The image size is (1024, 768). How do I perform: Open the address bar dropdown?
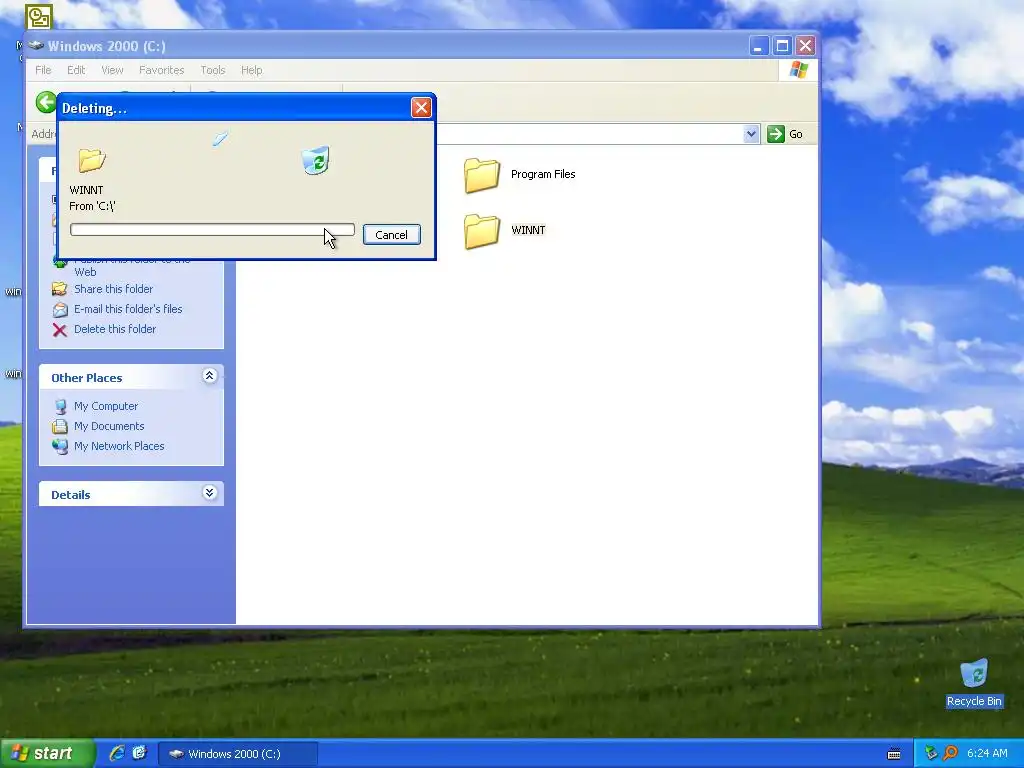pyautogui.click(x=751, y=134)
